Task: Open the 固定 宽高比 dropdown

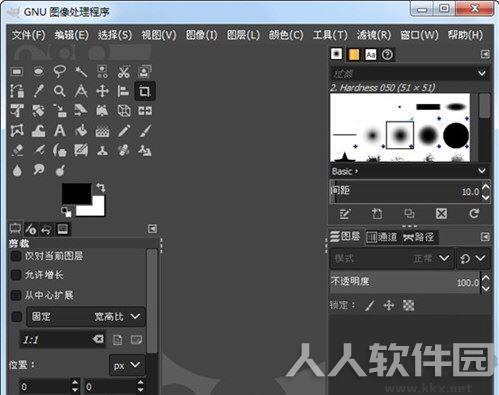Action: (86, 316)
